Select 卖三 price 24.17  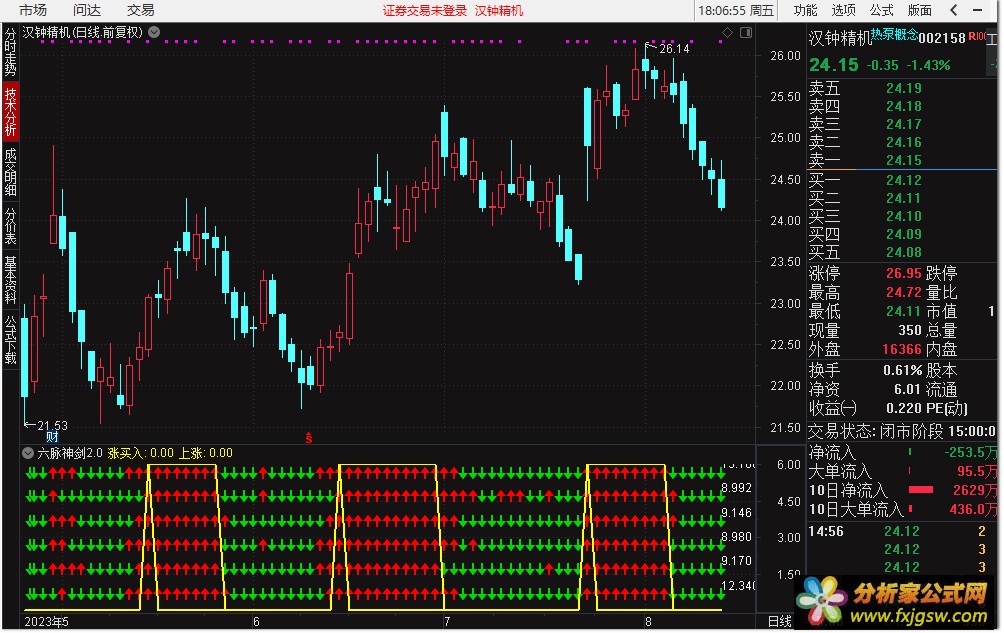tap(903, 124)
